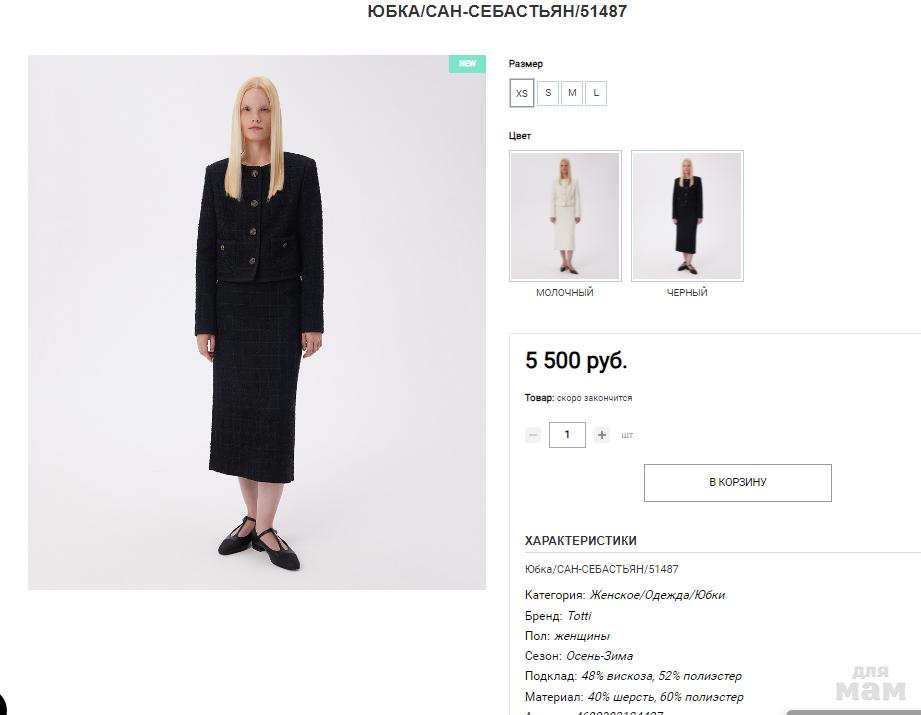This screenshot has width=921, height=715.
Task: Focus the quantity input field
Action: pos(567,435)
